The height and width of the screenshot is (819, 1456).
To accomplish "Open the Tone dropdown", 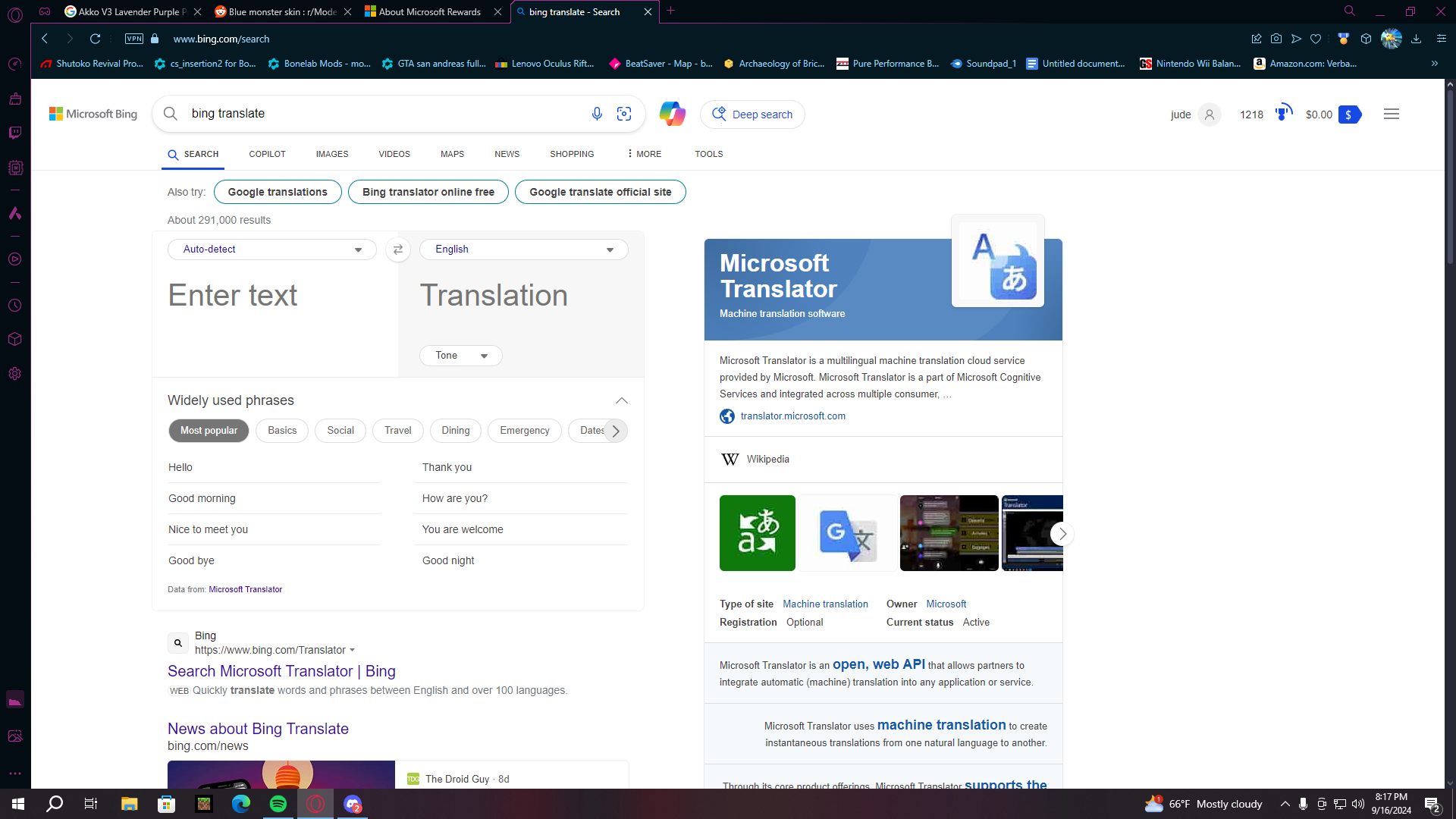I will pyautogui.click(x=461, y=356).
